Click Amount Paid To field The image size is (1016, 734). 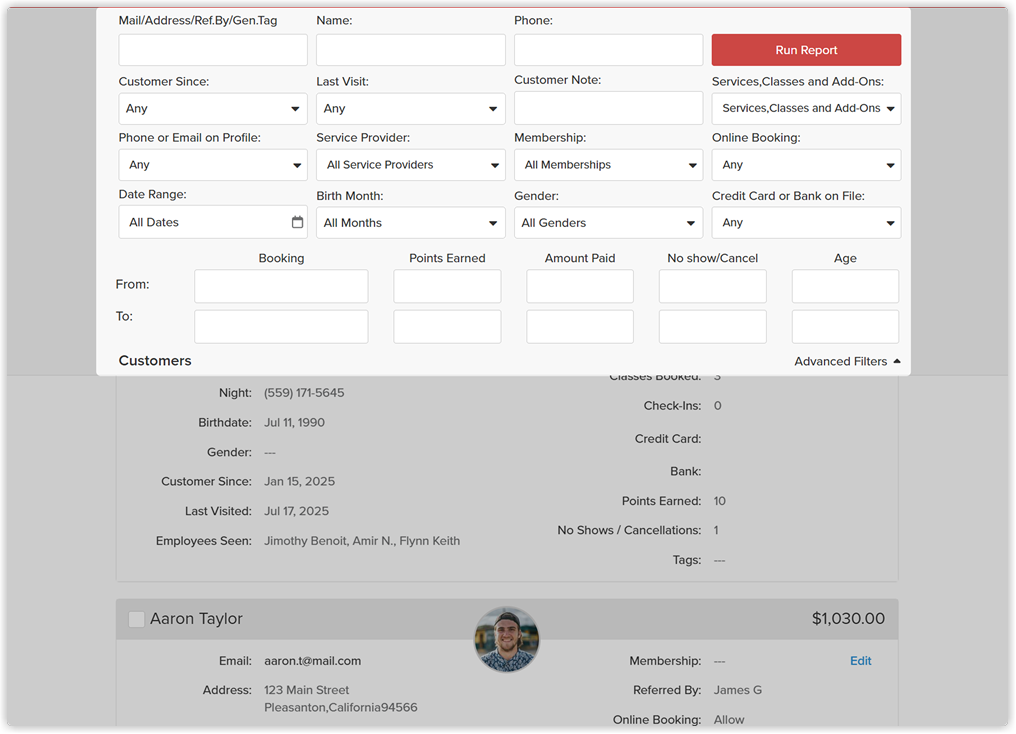click(580, 327)
